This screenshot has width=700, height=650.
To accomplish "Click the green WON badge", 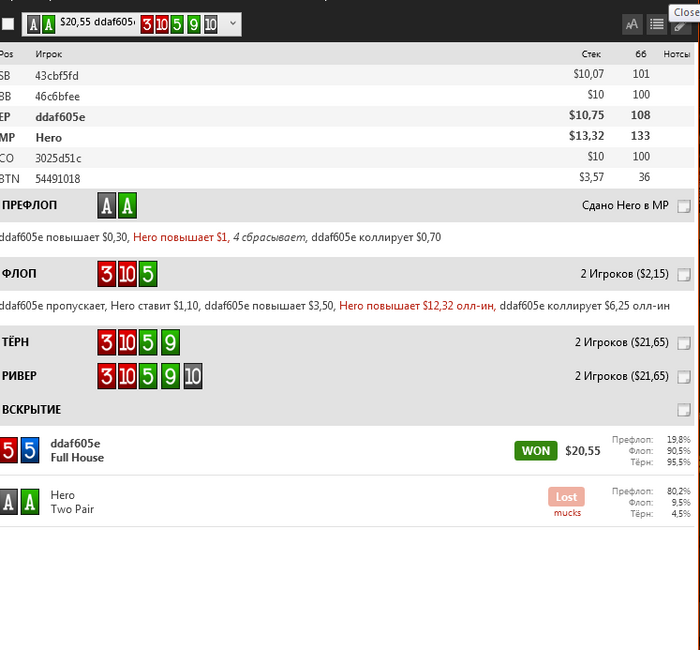I will (x=536, y=450).
